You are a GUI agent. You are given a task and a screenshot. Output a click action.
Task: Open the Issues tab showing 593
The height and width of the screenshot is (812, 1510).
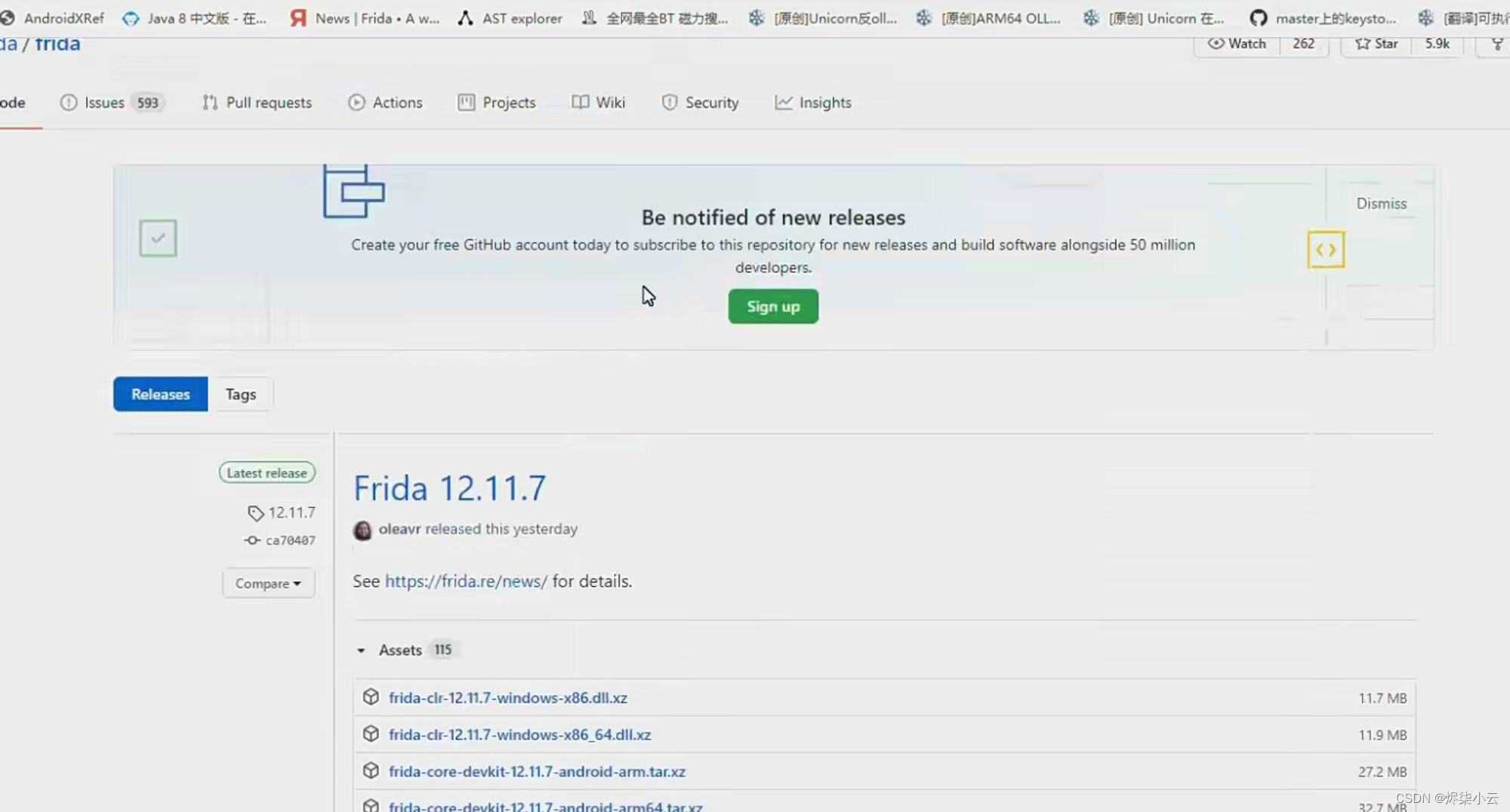104,103
